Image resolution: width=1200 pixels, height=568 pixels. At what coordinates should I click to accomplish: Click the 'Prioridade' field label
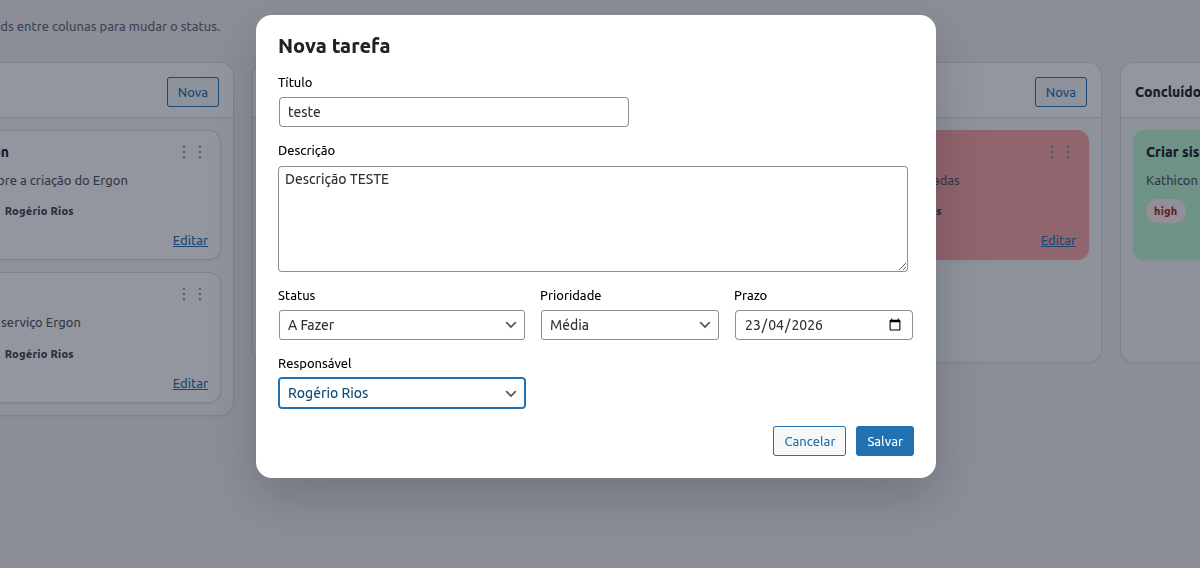(x=571, y=295)
